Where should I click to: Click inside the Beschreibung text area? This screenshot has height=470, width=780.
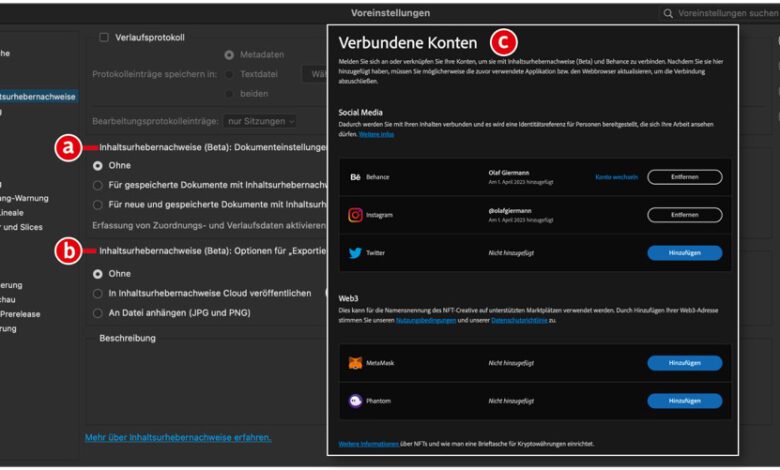pos(206,383)
